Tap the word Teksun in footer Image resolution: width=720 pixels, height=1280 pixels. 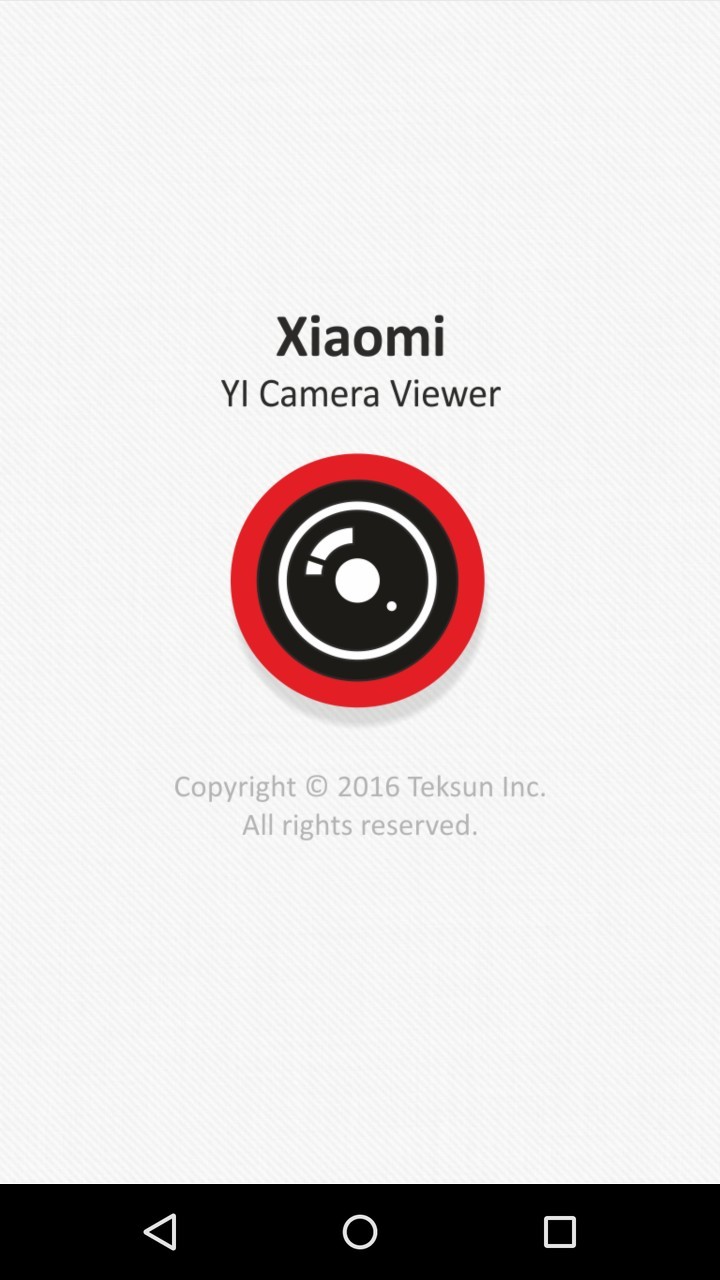pos(451,786)
